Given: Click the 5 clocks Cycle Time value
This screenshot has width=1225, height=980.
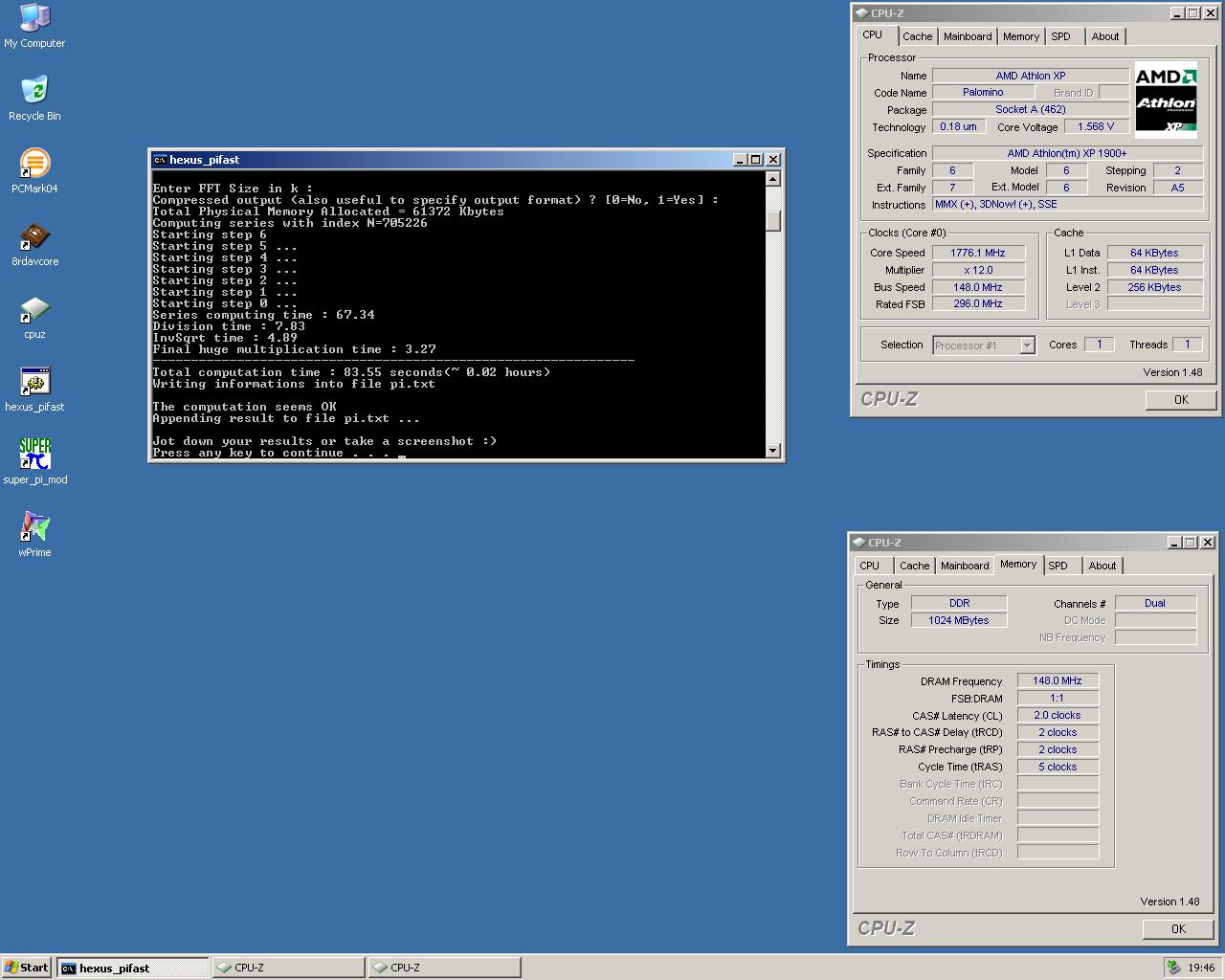Looking at the screenshot, I should 1058,767.
